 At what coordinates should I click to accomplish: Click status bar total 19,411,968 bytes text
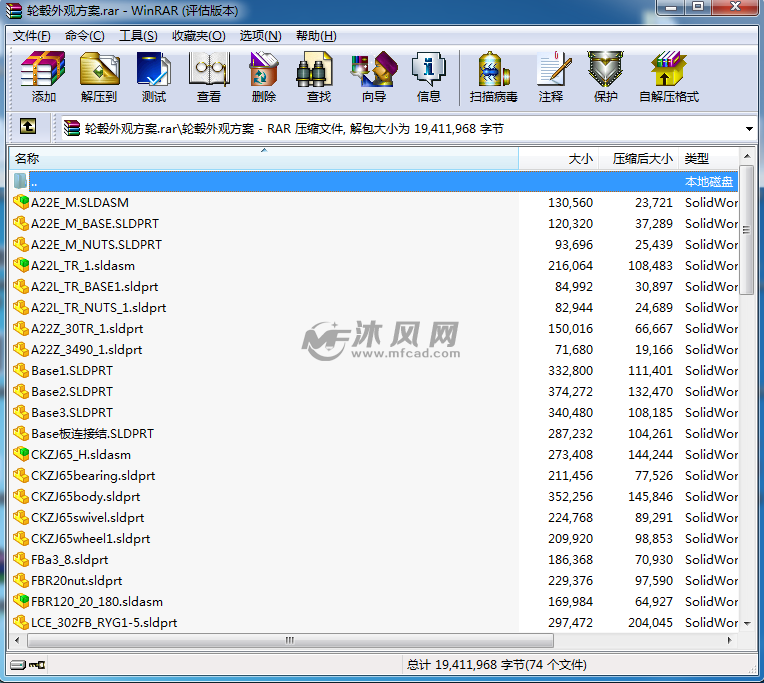(x=497, y=664)
